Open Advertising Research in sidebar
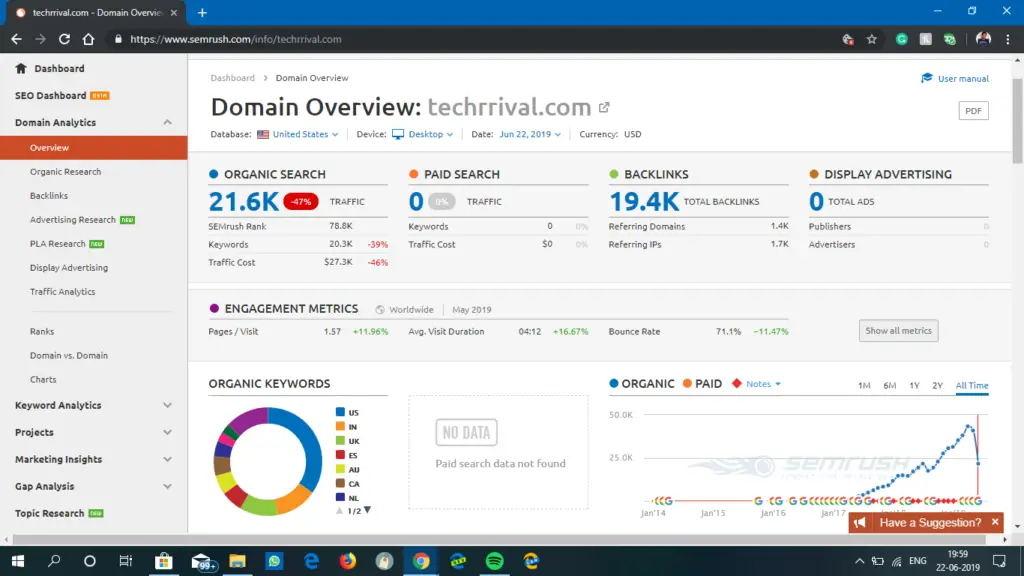 72,220
